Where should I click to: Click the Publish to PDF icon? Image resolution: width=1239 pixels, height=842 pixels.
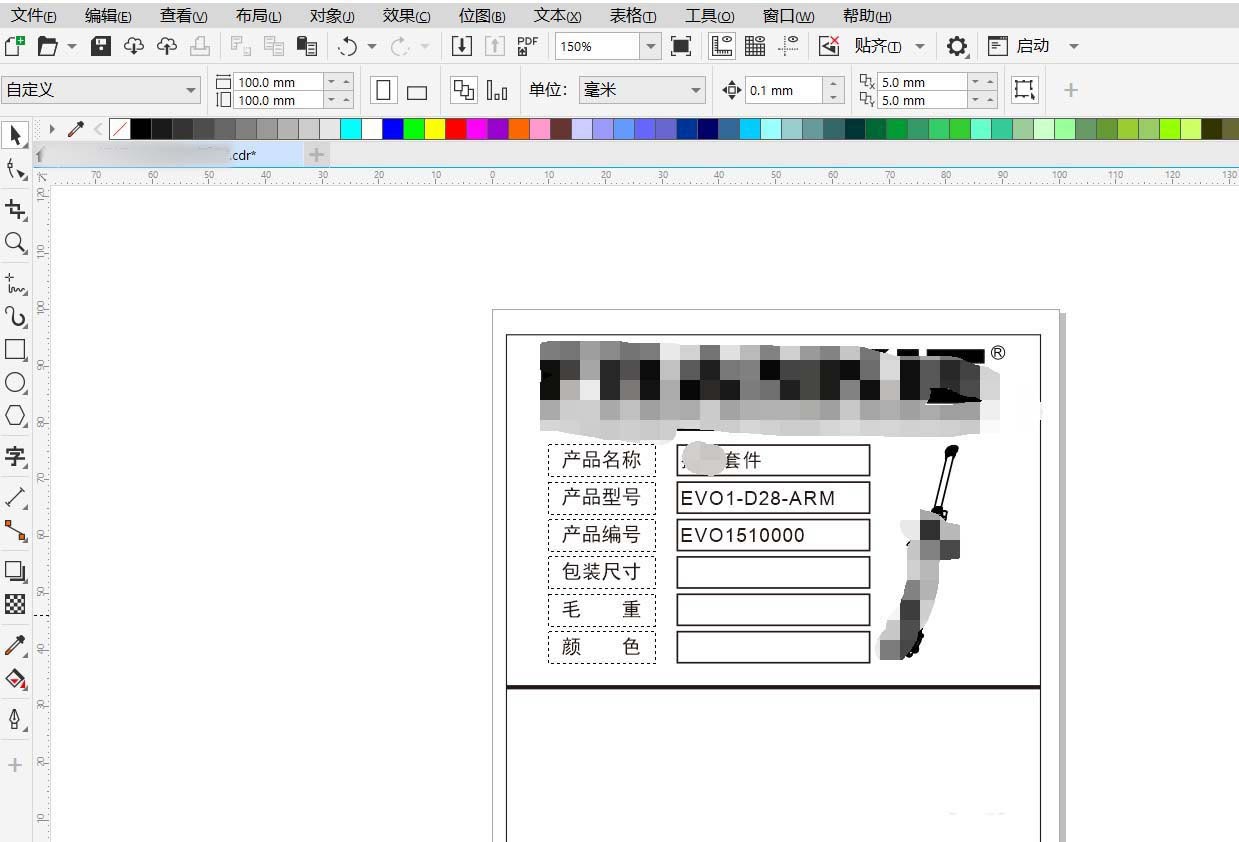click(527, 45)
